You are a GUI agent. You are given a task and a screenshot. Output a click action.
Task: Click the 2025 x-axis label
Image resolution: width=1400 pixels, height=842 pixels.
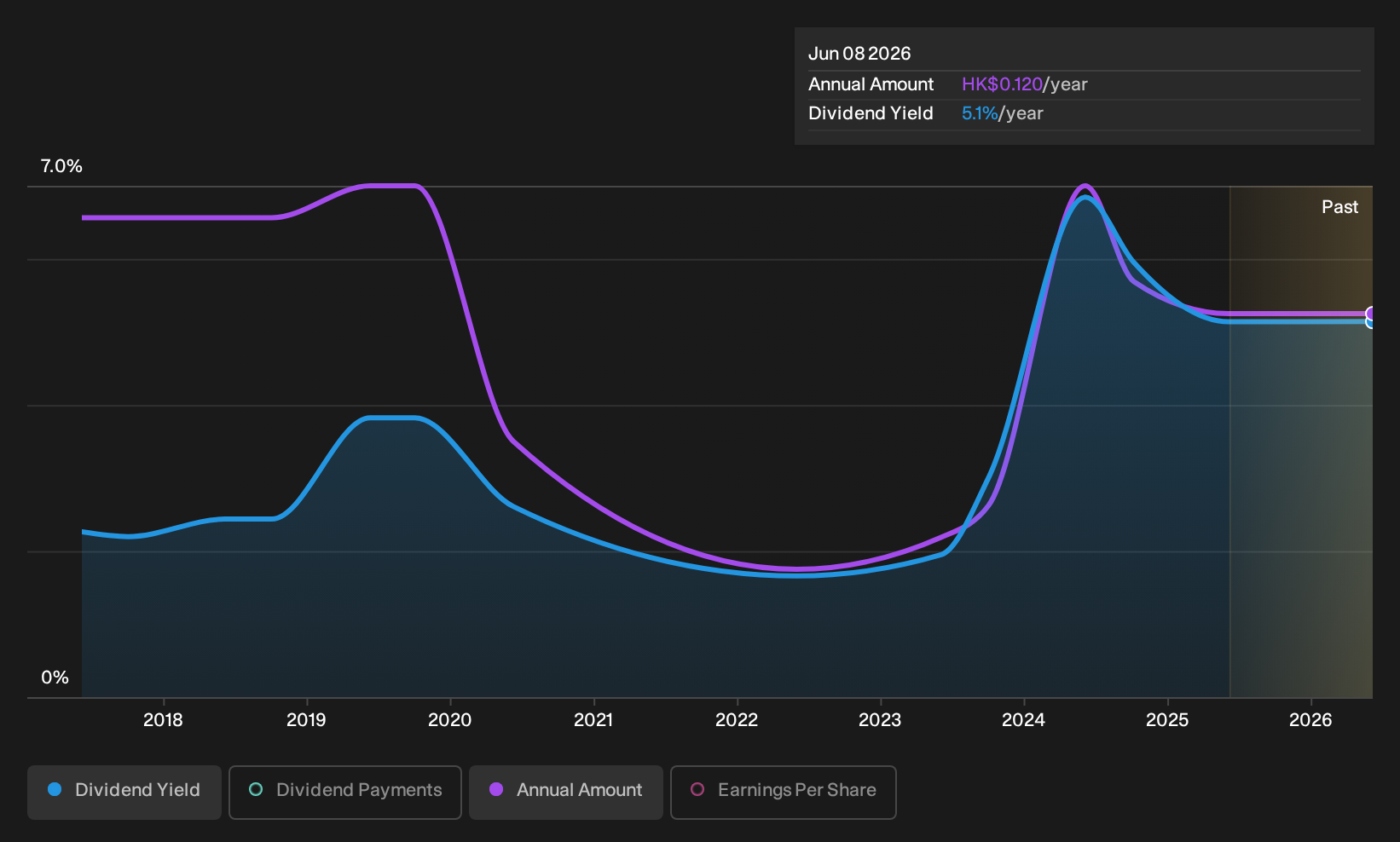pos(1167,720)
